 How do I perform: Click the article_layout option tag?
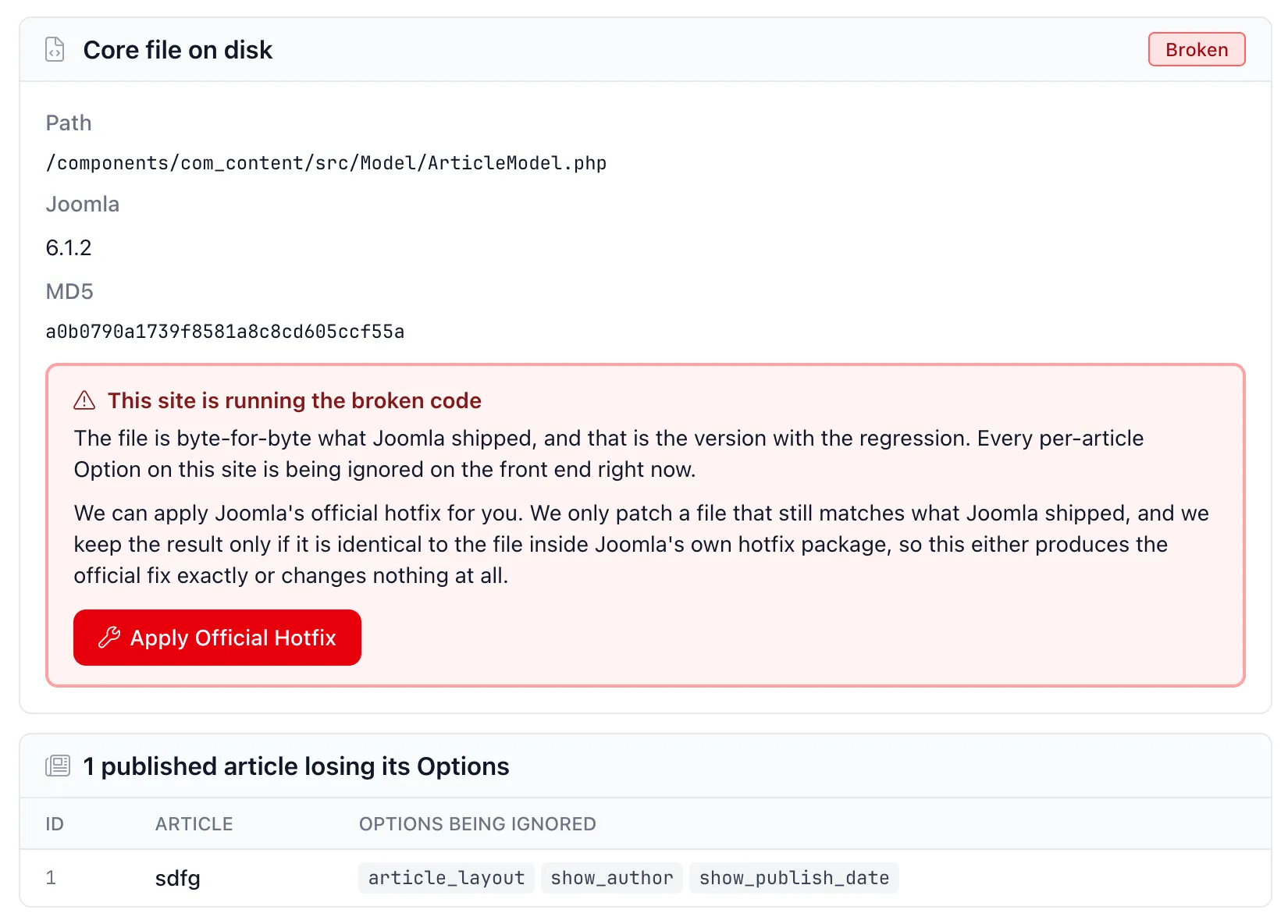pos(447,878)
